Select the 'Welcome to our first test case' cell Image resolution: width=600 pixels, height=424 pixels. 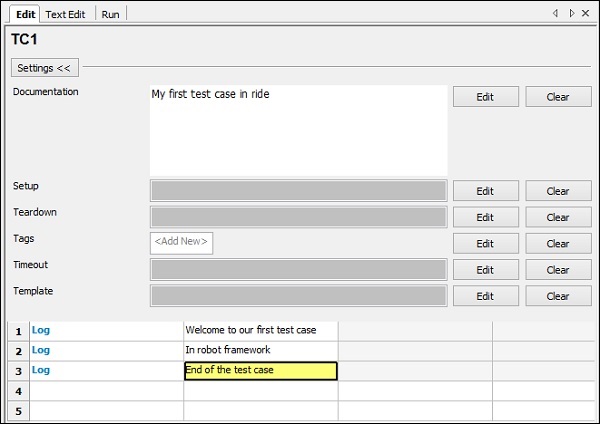[260, 330]
